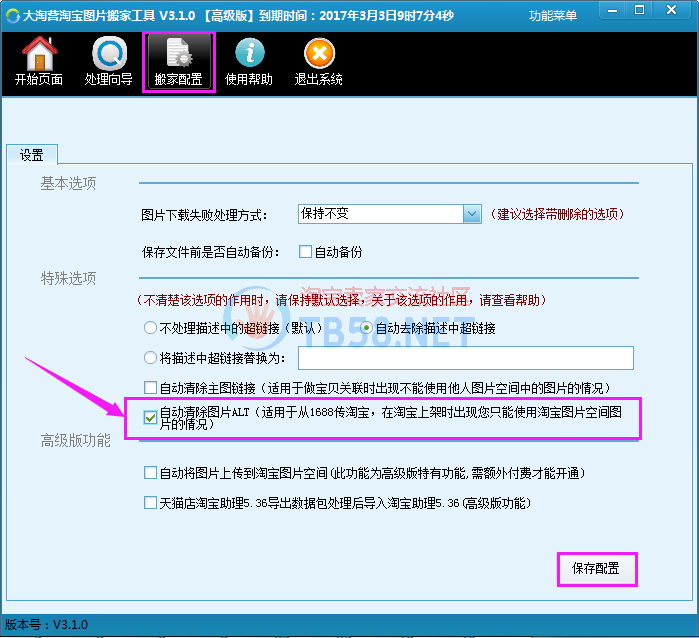Click the 版本号:V3.1.0 status text
The height and width of the screenshot is (638, 699).
point(46,625)
